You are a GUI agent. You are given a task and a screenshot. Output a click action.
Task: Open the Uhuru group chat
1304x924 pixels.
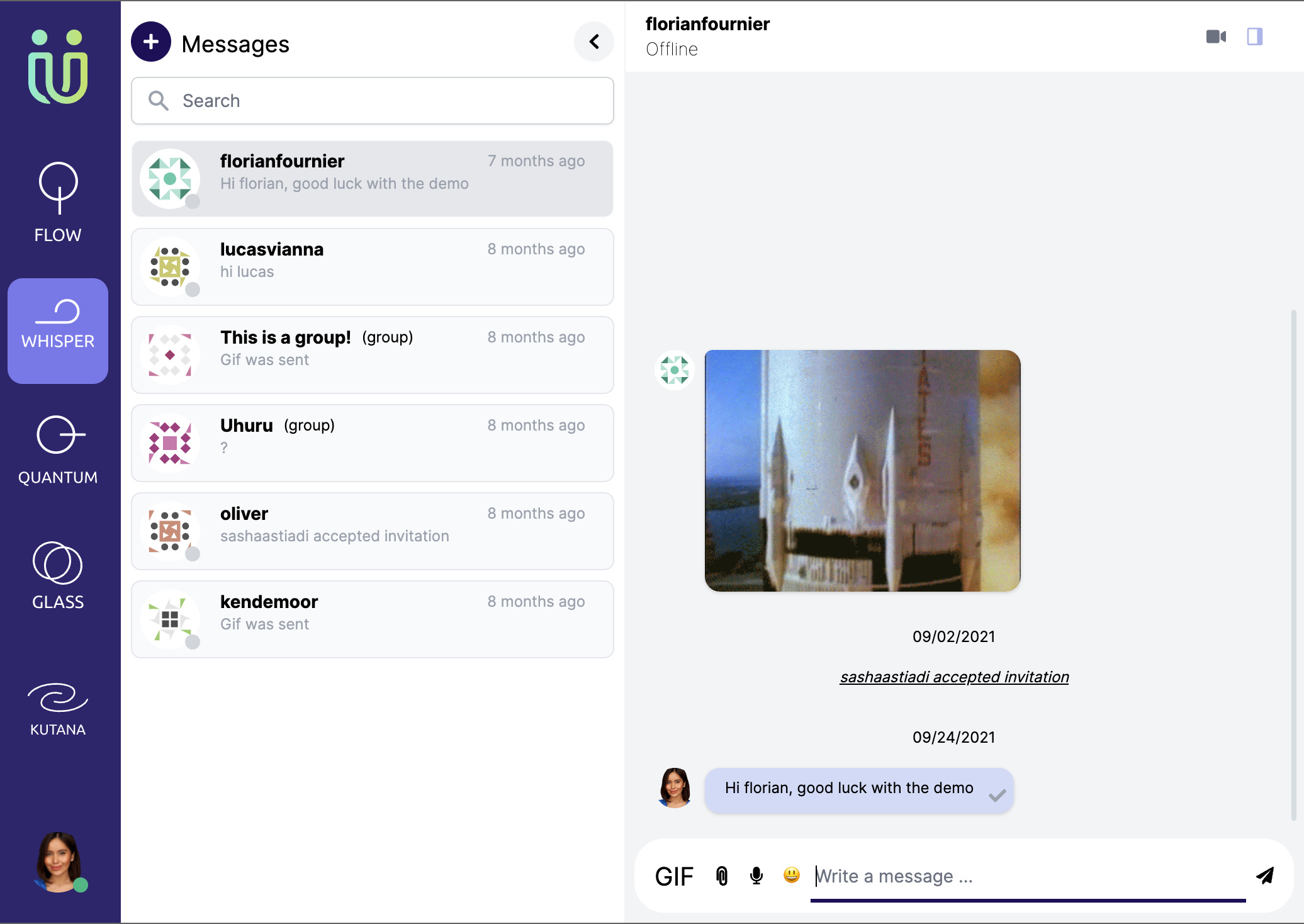[373, 443]
